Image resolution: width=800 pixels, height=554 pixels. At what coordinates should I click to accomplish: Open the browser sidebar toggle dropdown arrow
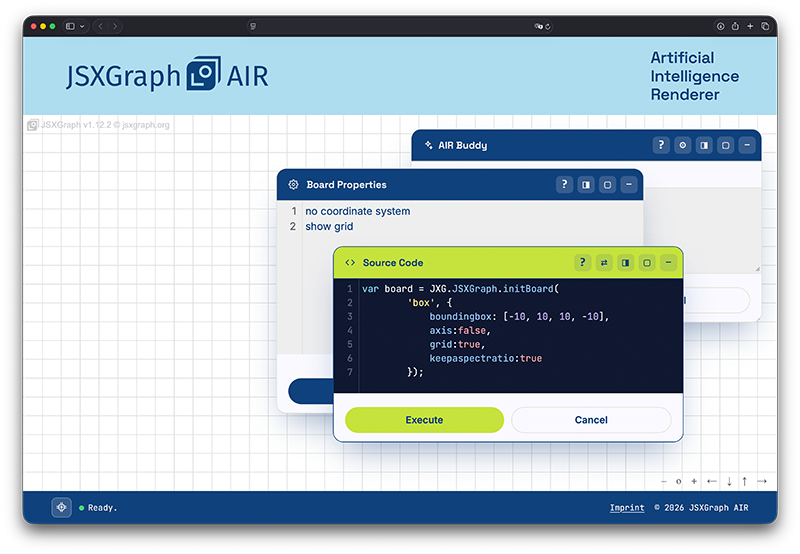pos(82,26)
